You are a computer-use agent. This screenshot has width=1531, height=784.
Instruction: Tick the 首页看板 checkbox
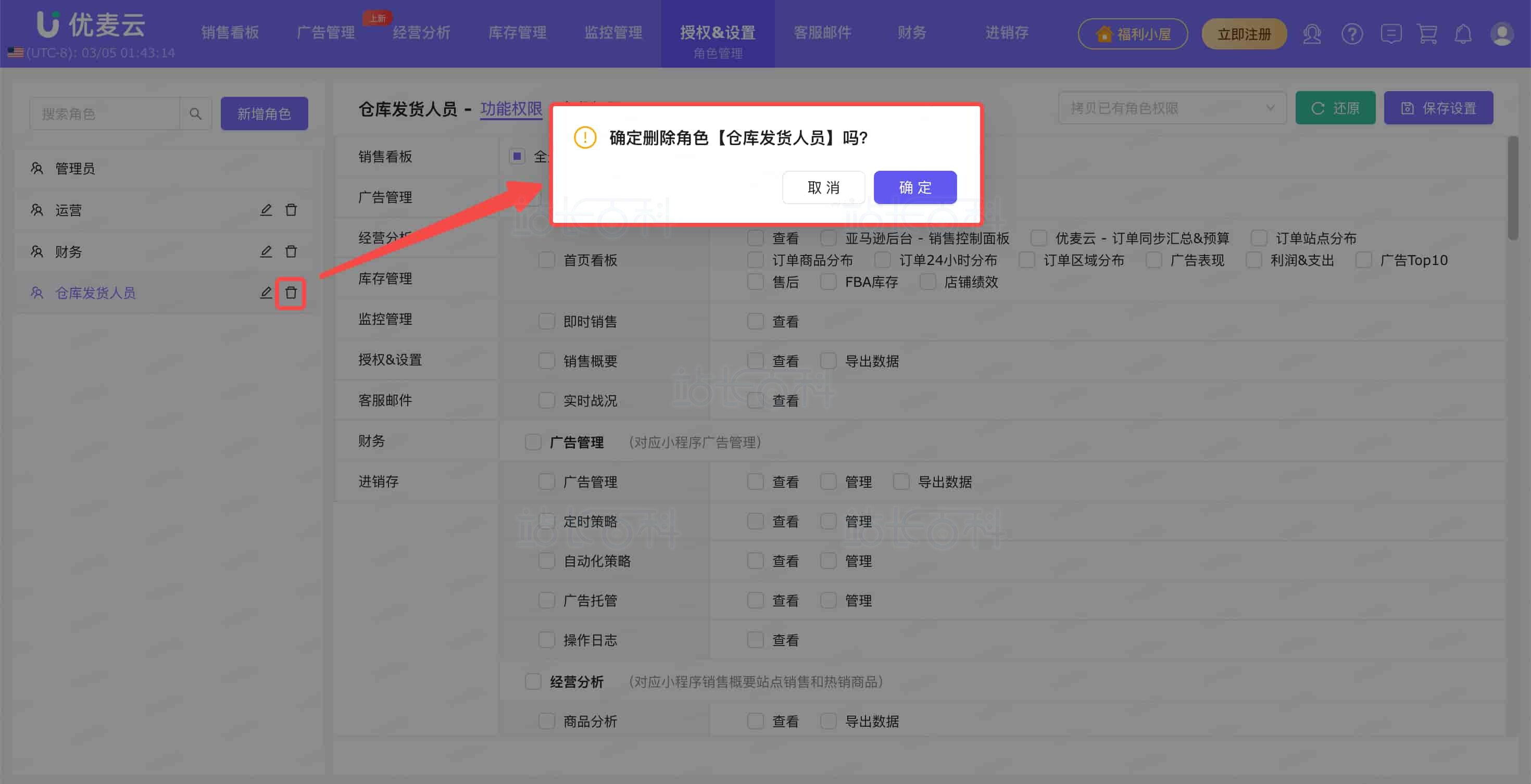(x=546, y=260)
